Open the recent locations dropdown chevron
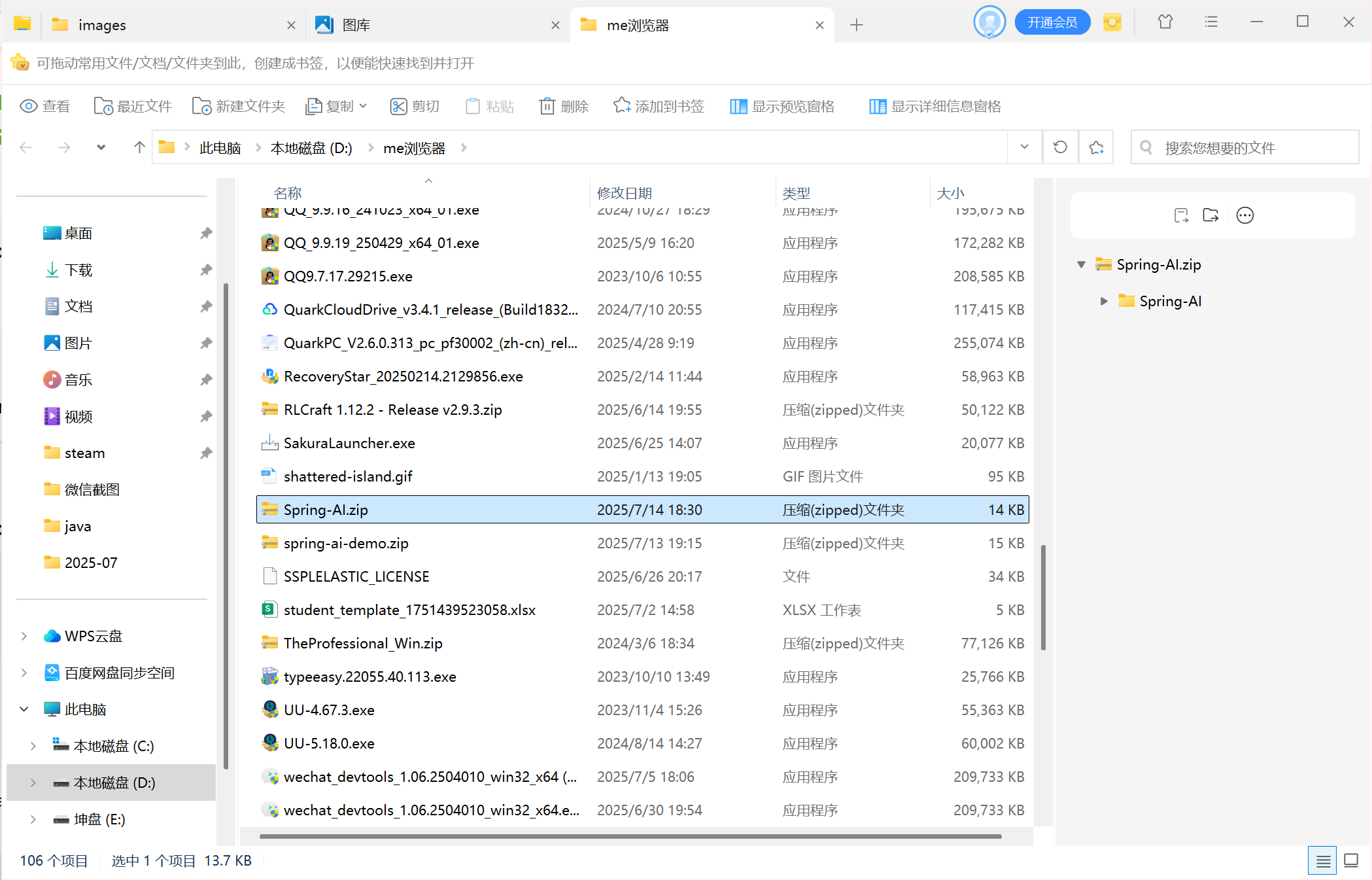1372x880 pixels. (x=101, y=147)
